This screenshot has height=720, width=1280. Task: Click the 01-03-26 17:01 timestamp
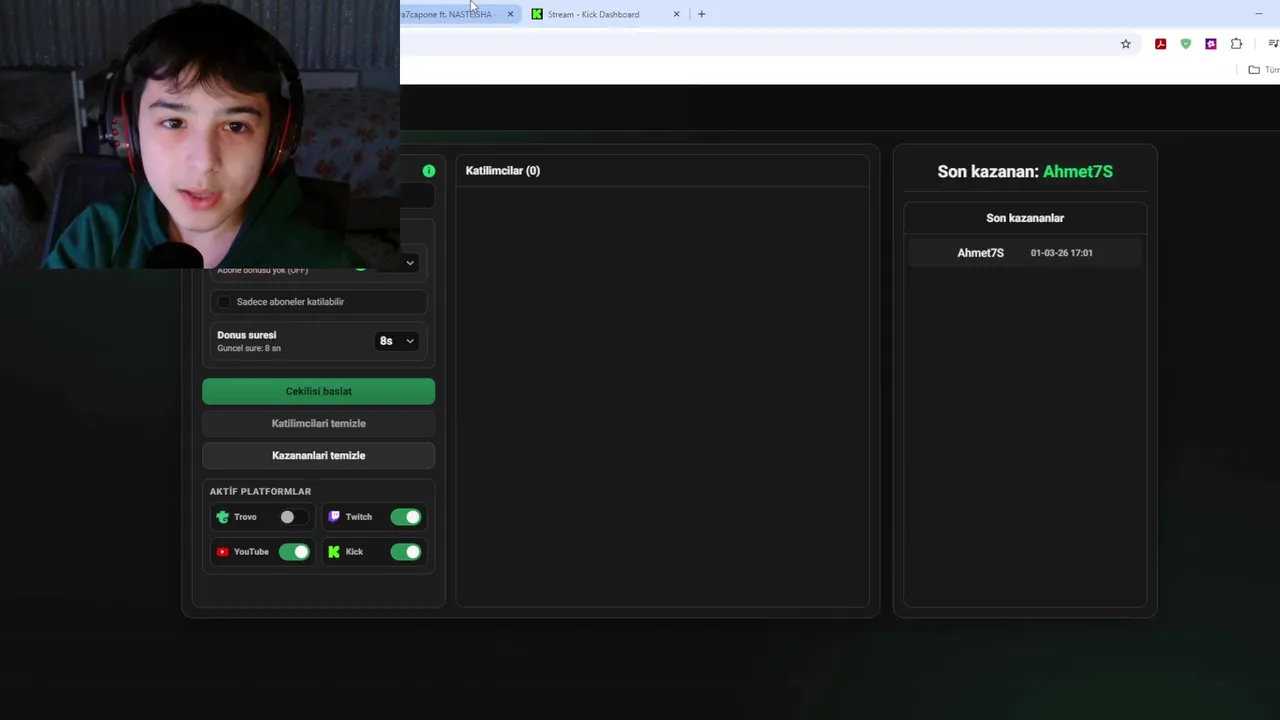1062,253
